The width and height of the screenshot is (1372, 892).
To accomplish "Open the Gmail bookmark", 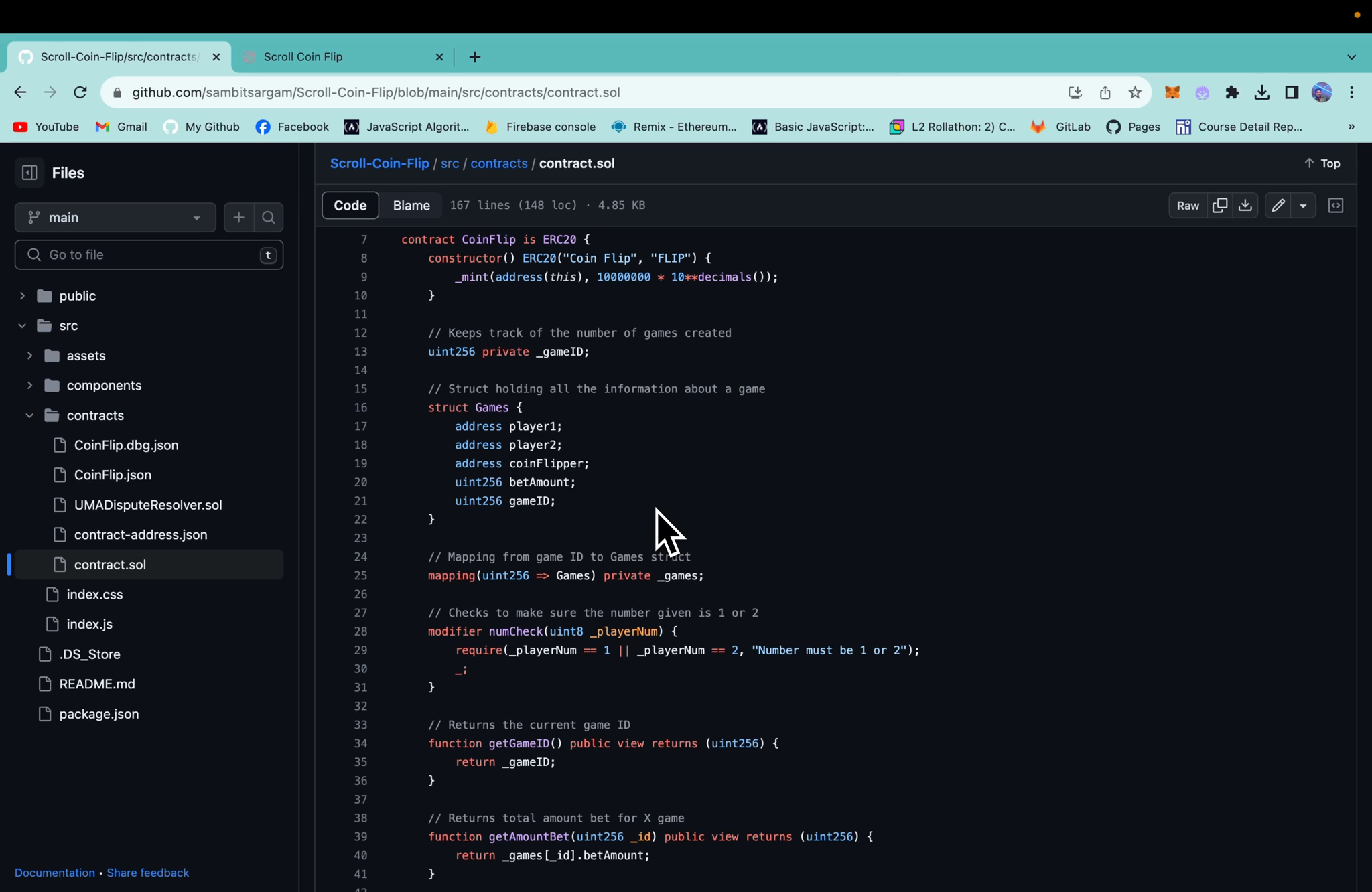I will (x=121, y=127).
